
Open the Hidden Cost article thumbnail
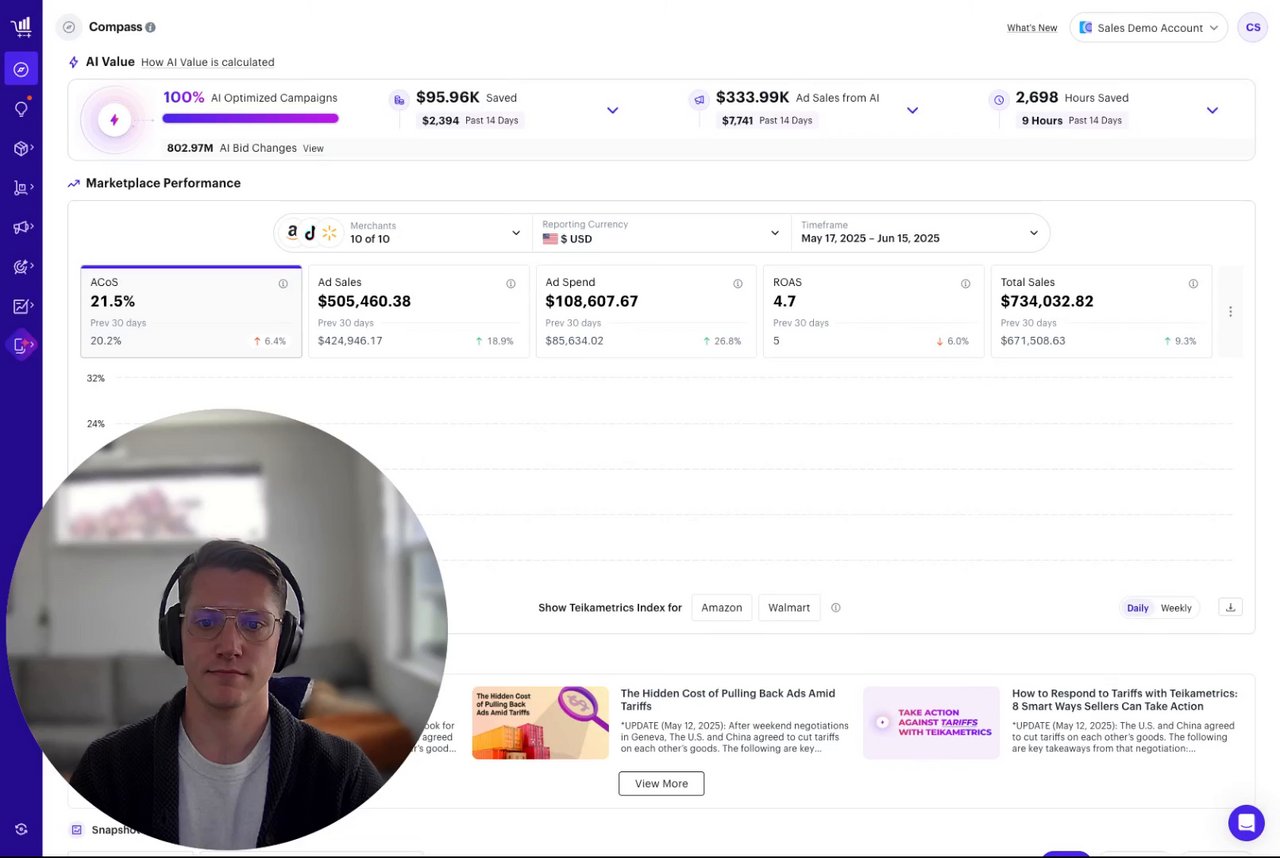click(540, 722)
